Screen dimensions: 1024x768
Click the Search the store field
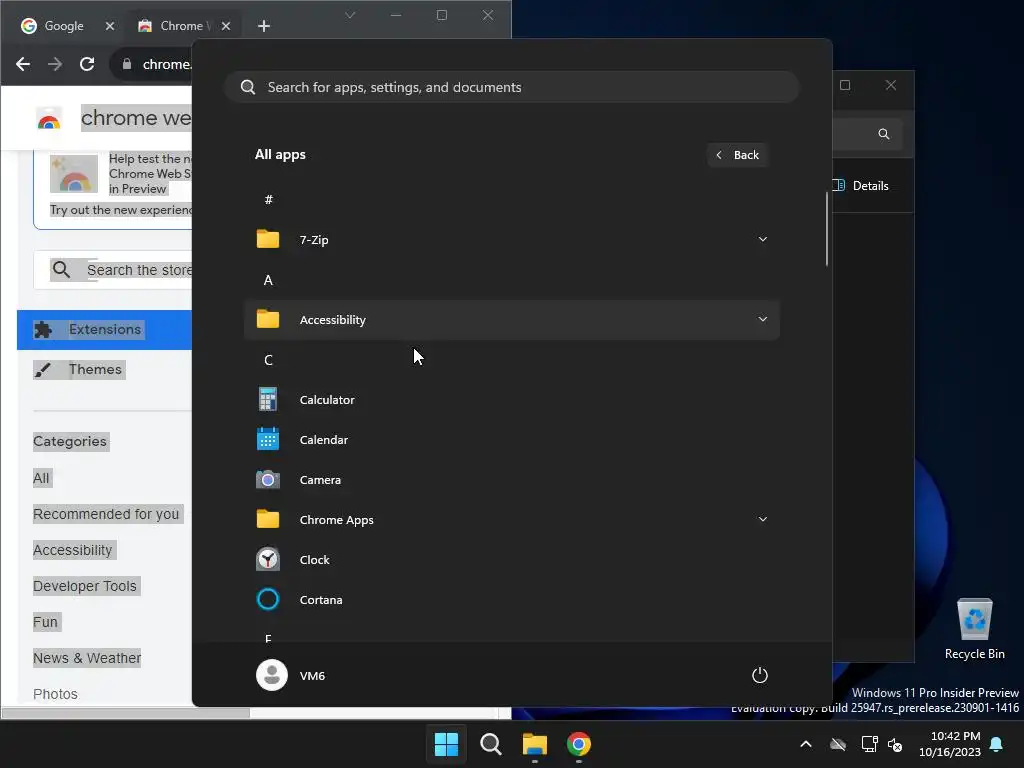click(112, 270)
